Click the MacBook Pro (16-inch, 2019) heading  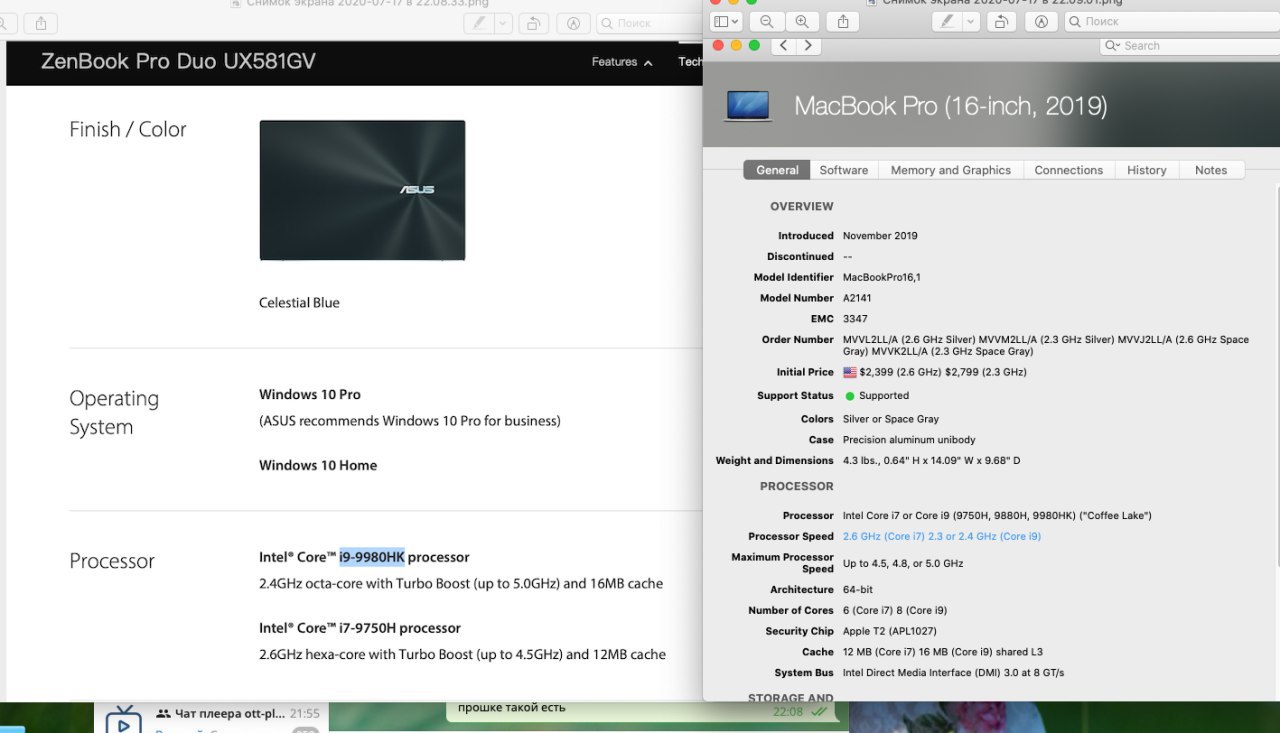(950, 106)
